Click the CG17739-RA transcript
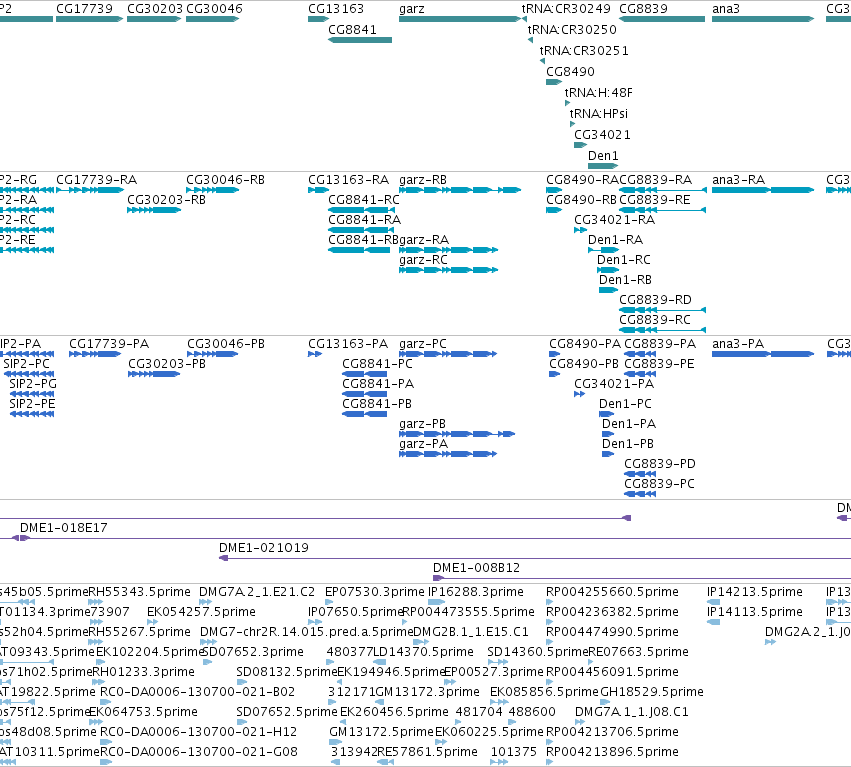 coord(90,190)
